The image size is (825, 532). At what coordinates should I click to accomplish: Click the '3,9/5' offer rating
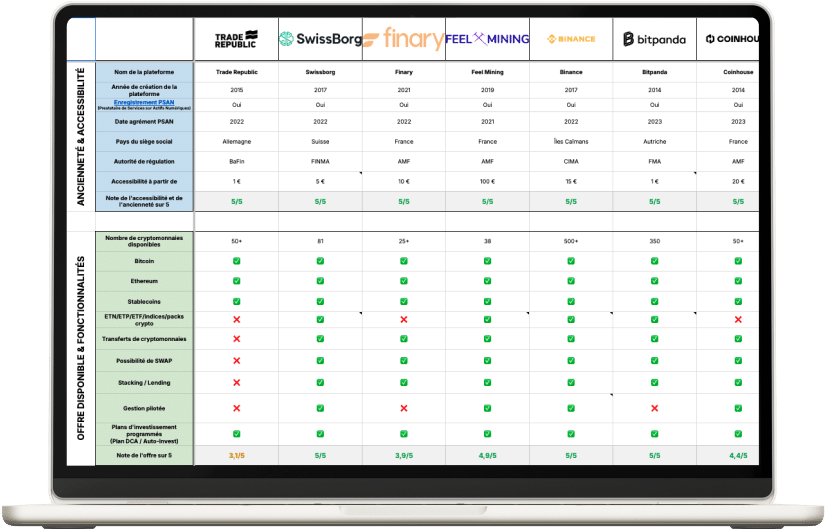click(404, 456)
